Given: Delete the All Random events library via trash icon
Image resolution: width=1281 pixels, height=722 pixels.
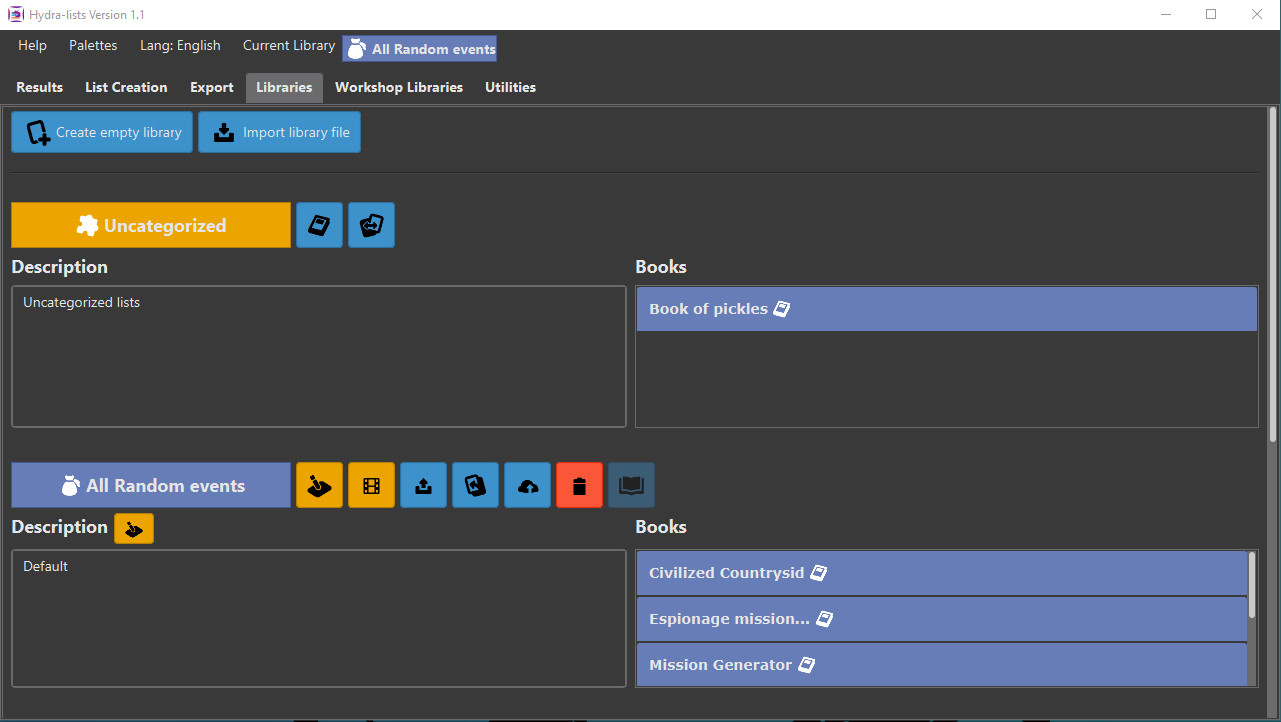Looking at the screenshot, I should (x=579, y=485).
